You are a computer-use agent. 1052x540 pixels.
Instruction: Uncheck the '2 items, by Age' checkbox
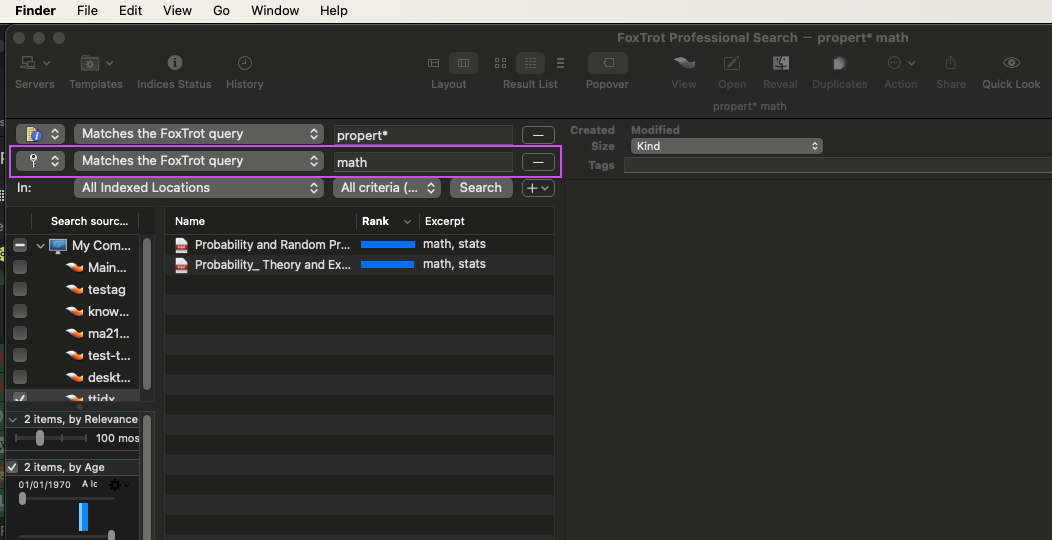tap(13, 467)
